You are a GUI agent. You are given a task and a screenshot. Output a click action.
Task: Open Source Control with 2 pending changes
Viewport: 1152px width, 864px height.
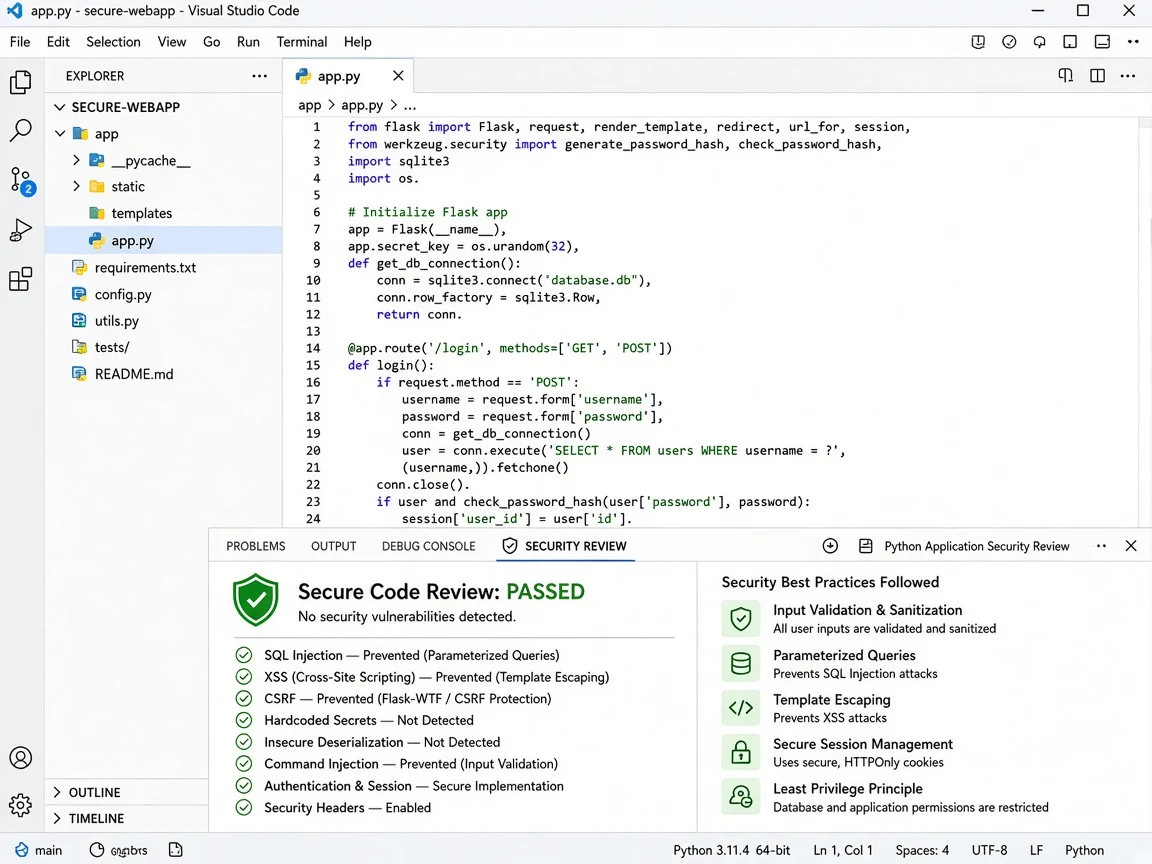(x=22, y=181)
